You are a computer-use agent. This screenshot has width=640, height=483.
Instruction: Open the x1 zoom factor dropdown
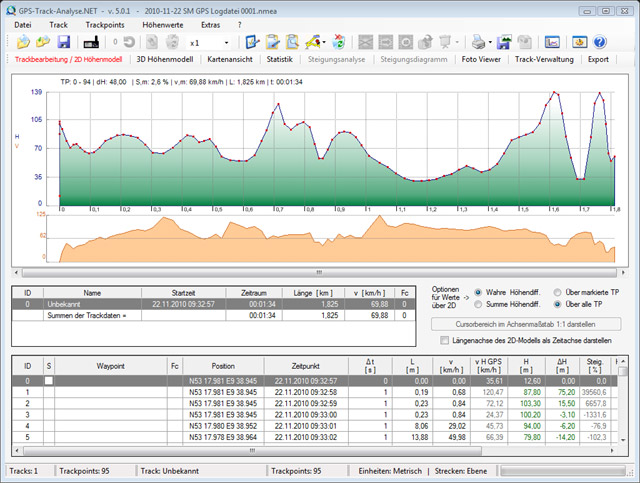click(226, 42)
